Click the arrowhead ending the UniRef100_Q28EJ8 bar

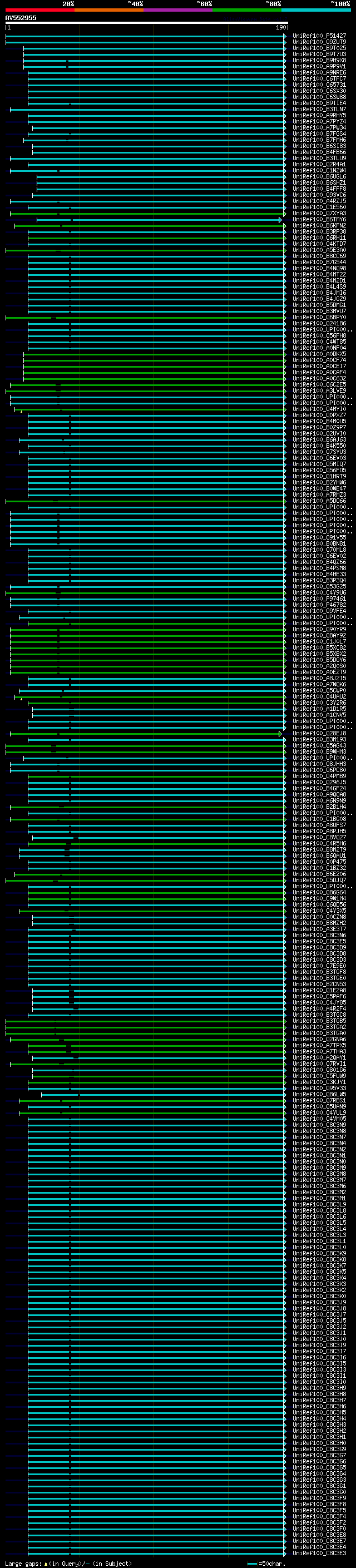[280, 734]
